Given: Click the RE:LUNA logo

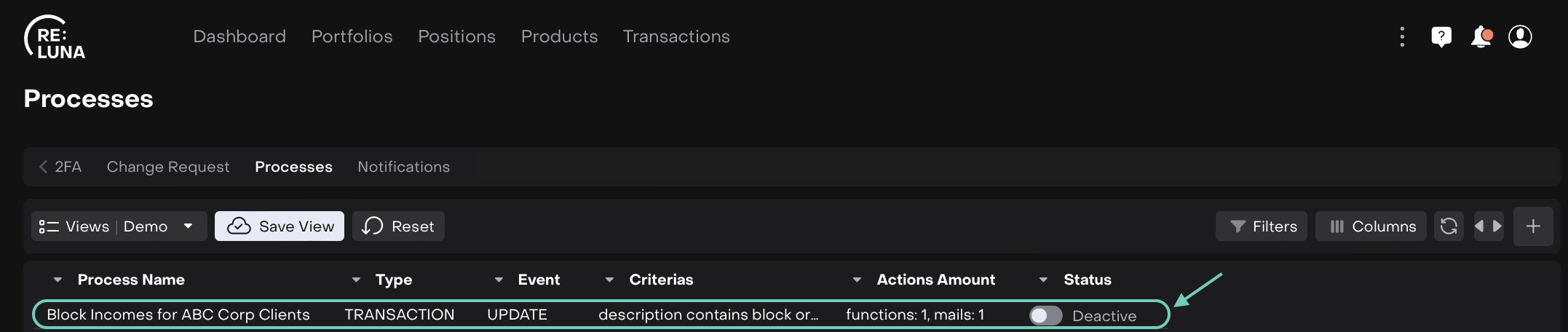Looking at the screenshot, I should [55, 37].
